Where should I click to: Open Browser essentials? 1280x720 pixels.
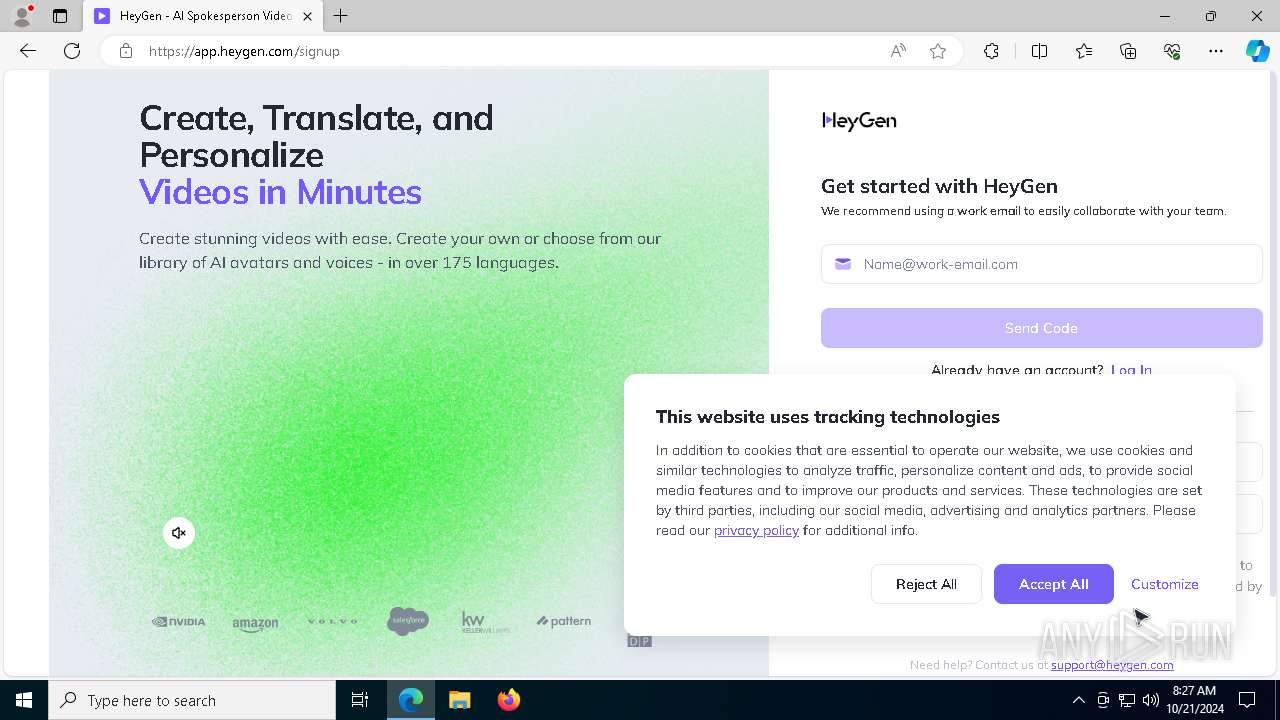click(x=1172, y=51)
